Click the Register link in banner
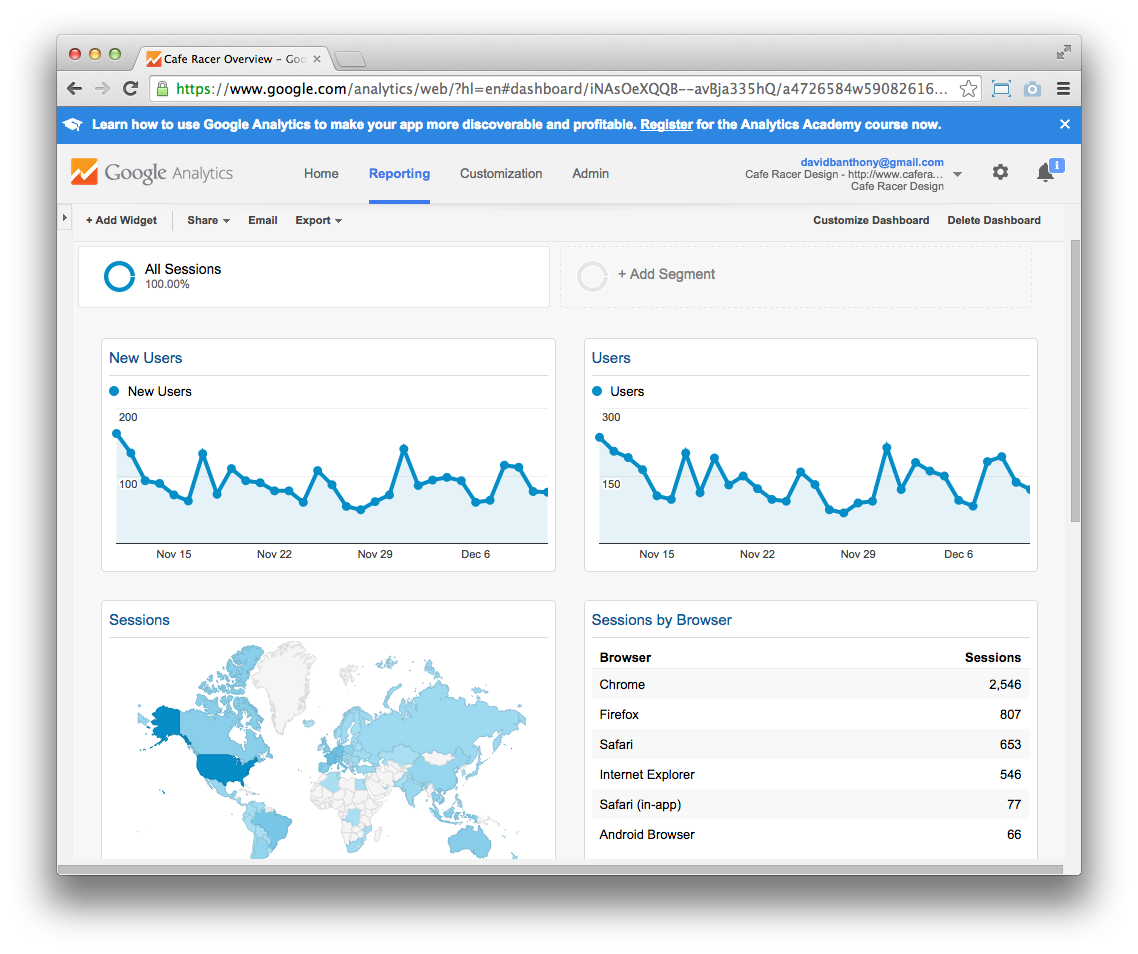The width and height of the screenshot is (1138, 954). [666, 124]
